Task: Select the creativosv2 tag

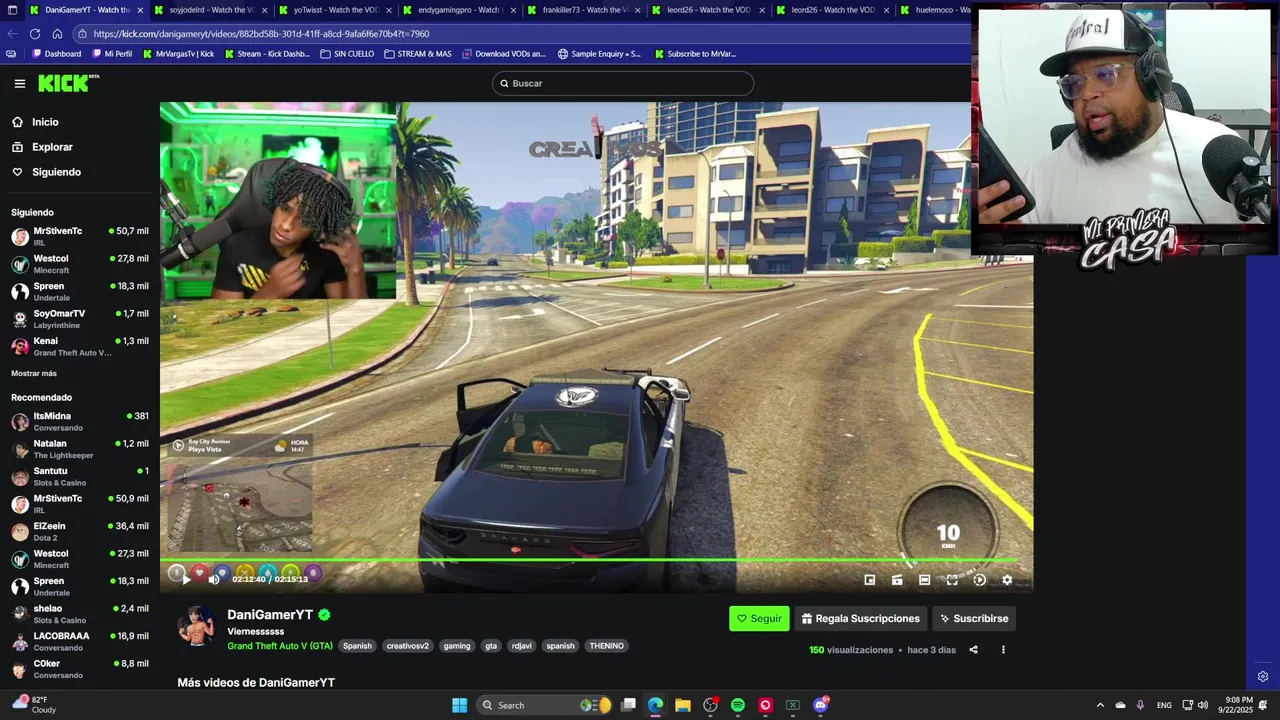Action: [x=407, y=646]
